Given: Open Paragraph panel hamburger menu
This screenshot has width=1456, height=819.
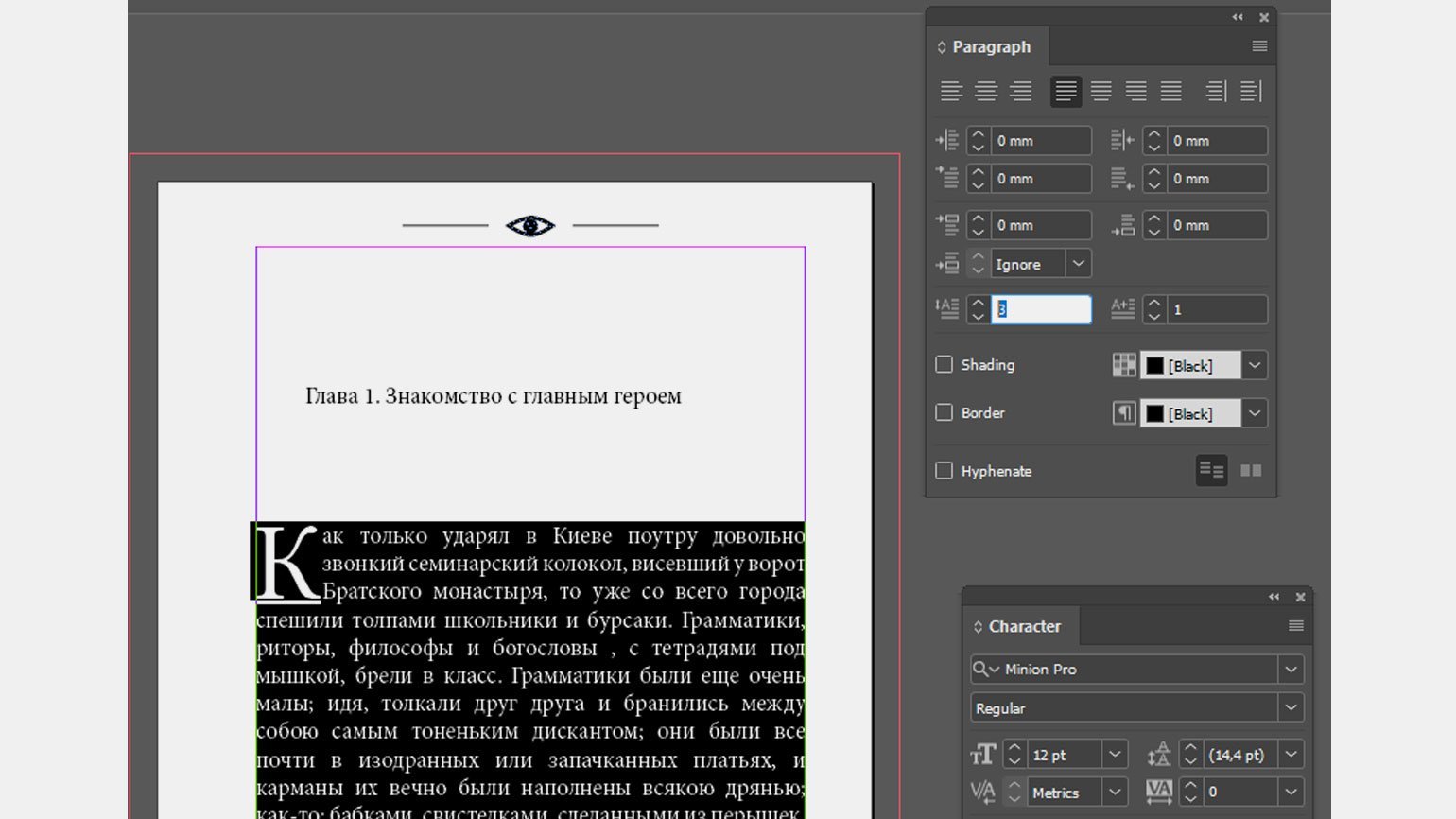Looking at the screenshot, I should point(1259,46).
